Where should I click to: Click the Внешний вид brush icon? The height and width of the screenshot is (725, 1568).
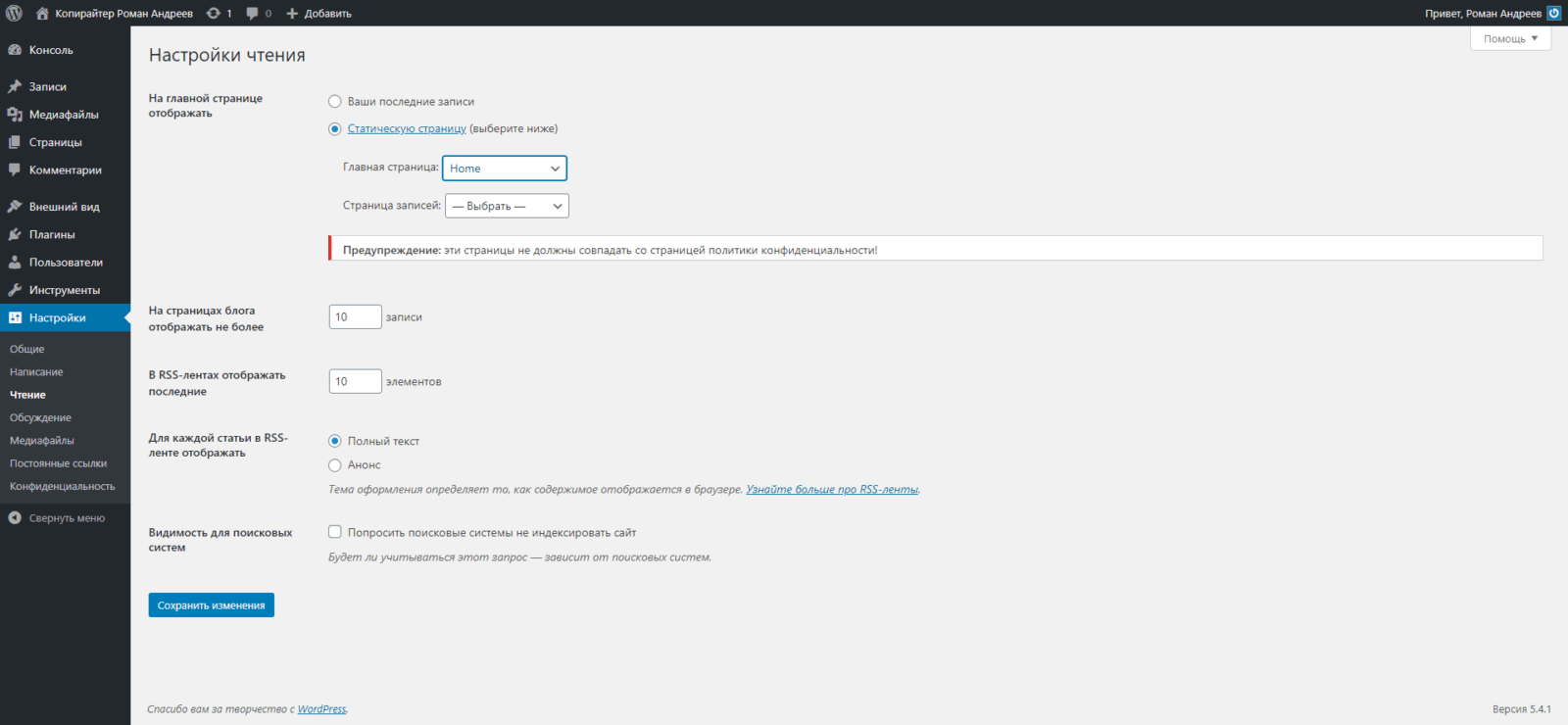tap(15, 207)
